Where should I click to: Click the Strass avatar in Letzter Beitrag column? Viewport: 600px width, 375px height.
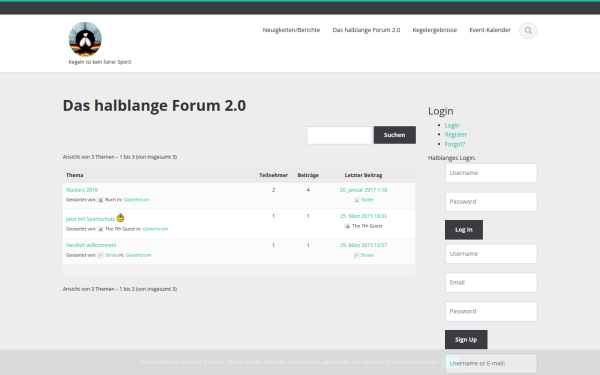356,255
